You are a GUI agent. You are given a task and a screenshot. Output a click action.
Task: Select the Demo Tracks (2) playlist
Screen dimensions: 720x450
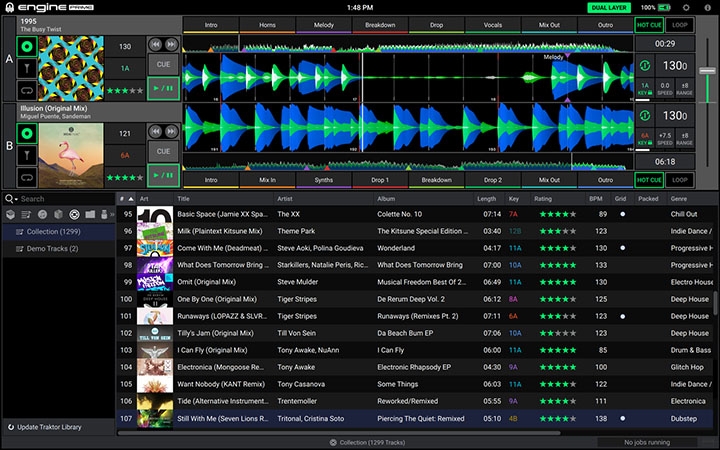tap(51, 248)
